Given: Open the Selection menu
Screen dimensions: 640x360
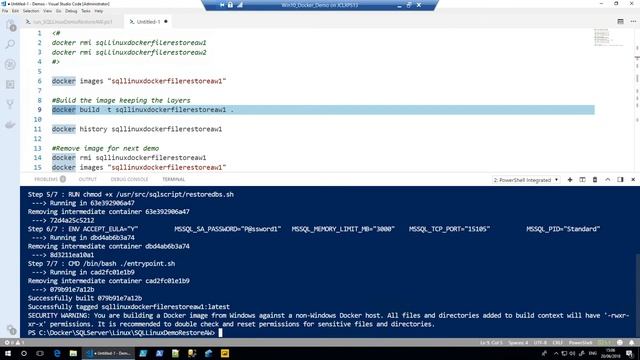Looking at the screenshot, I should (x=31, y=11).
